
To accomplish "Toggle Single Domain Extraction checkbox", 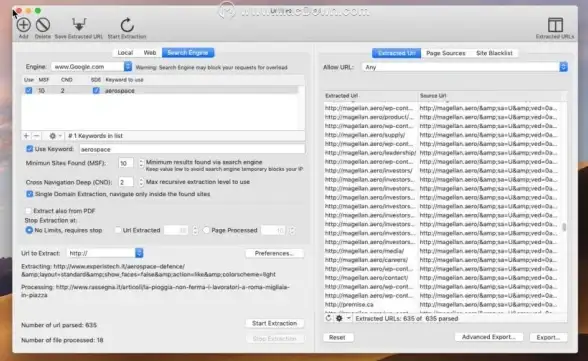I will pyautogui.click(x=29, y=194).
